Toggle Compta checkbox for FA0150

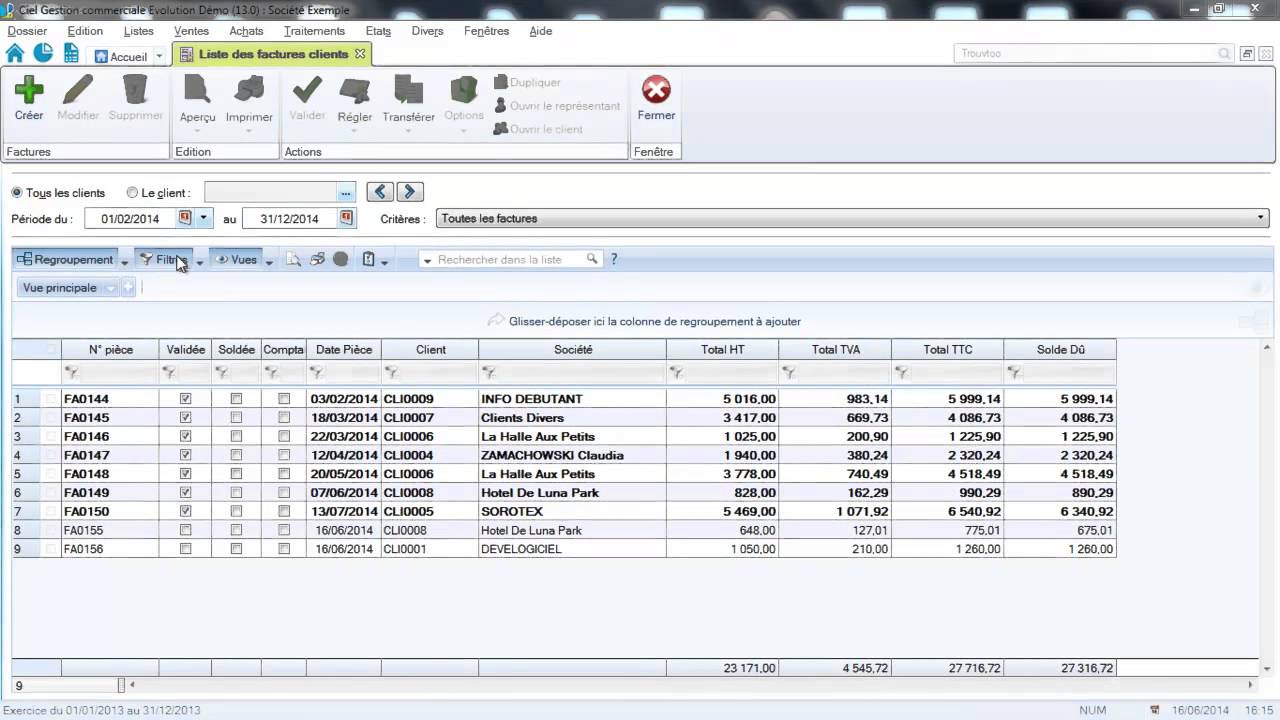pos(284,512)
